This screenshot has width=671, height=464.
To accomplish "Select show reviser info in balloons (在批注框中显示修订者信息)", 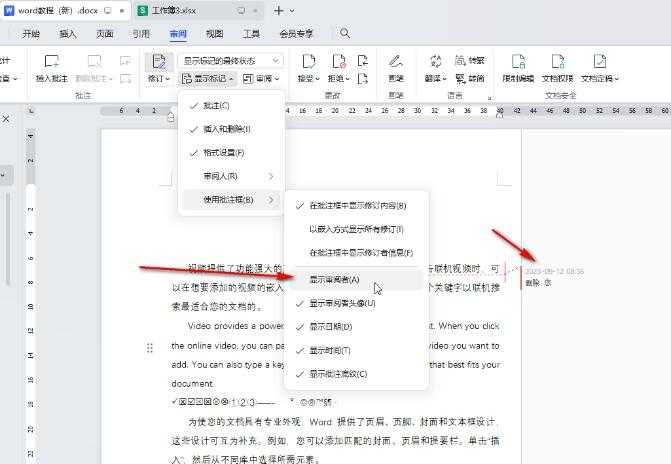I will (356, 253).
